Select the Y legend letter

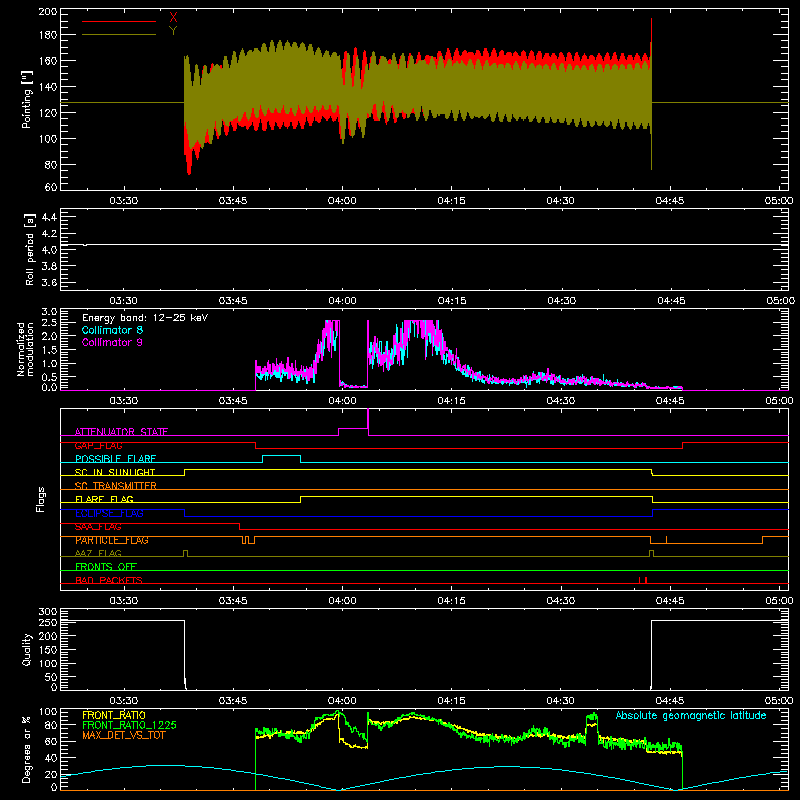pyautogui.click(x=173, y=31)
